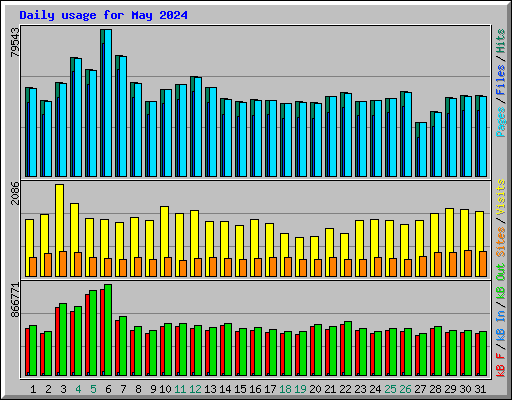Click the 866771 kB axis value
512x400 pixels.
(x=15, y=300)
